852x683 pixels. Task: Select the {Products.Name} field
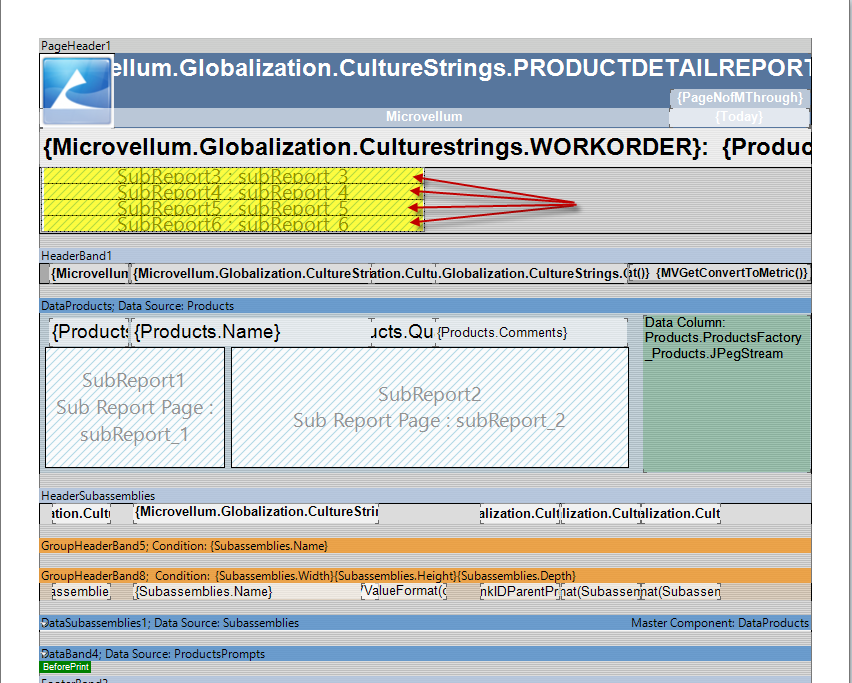pos(250,332)
